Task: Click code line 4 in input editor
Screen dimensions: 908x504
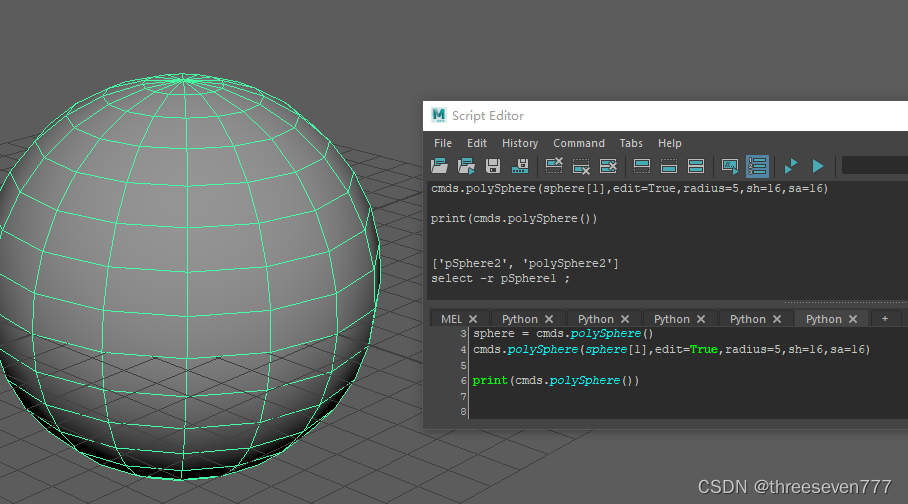Action: click(x=671, y=349)
